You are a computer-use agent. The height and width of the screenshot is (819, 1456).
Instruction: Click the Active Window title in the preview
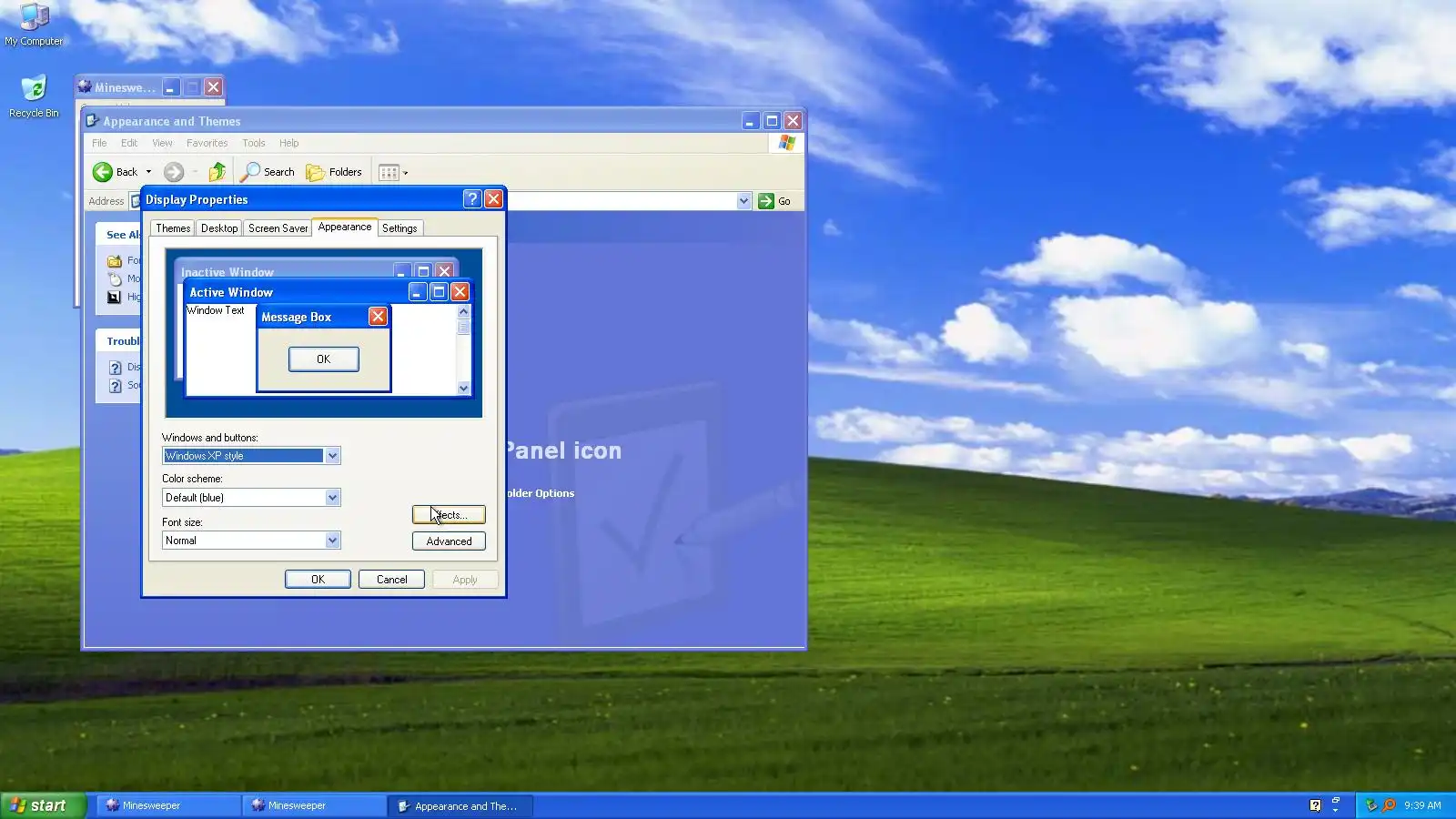point(231,292)
